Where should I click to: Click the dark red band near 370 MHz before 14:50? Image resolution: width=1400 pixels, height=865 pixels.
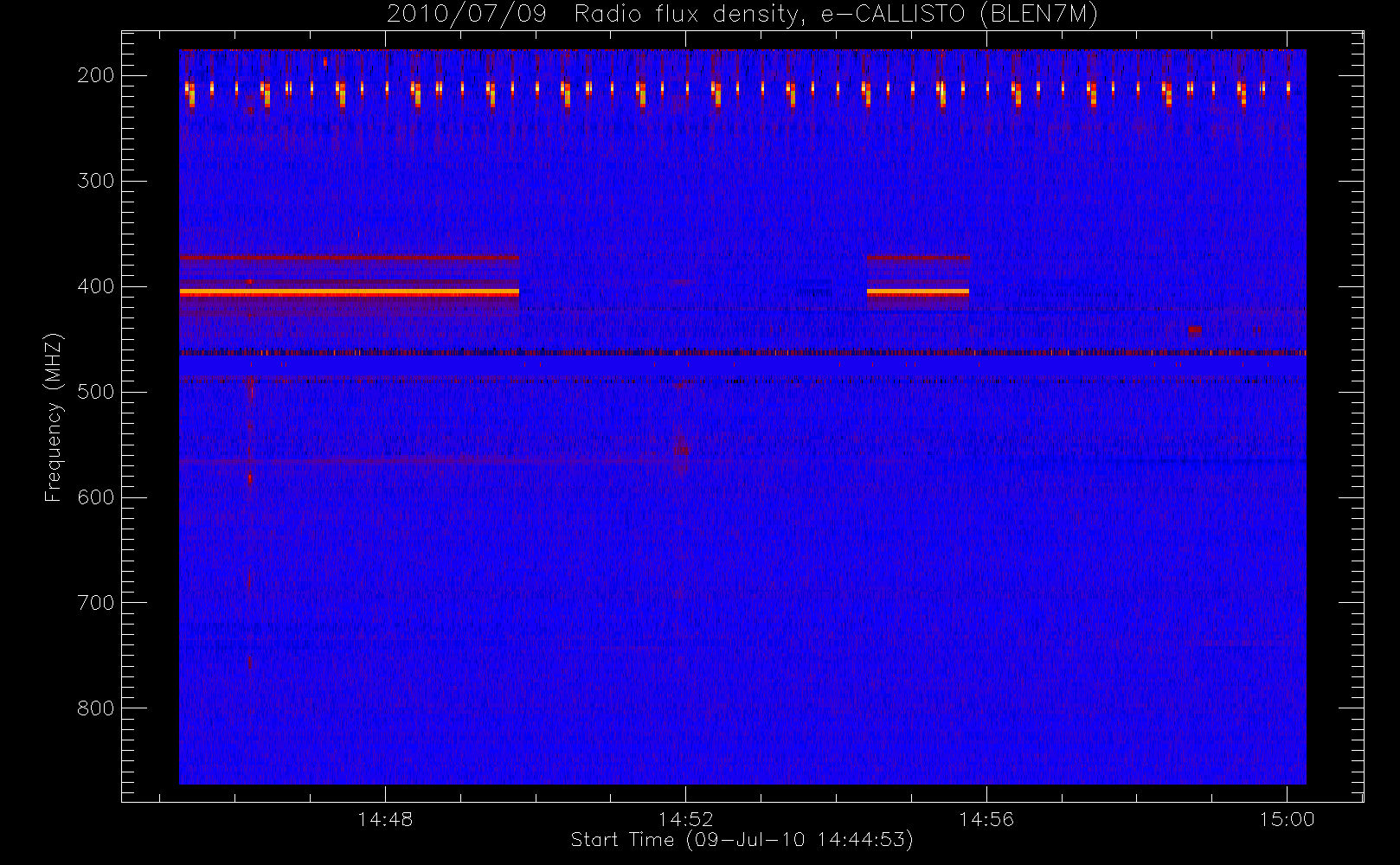point(349,257)
